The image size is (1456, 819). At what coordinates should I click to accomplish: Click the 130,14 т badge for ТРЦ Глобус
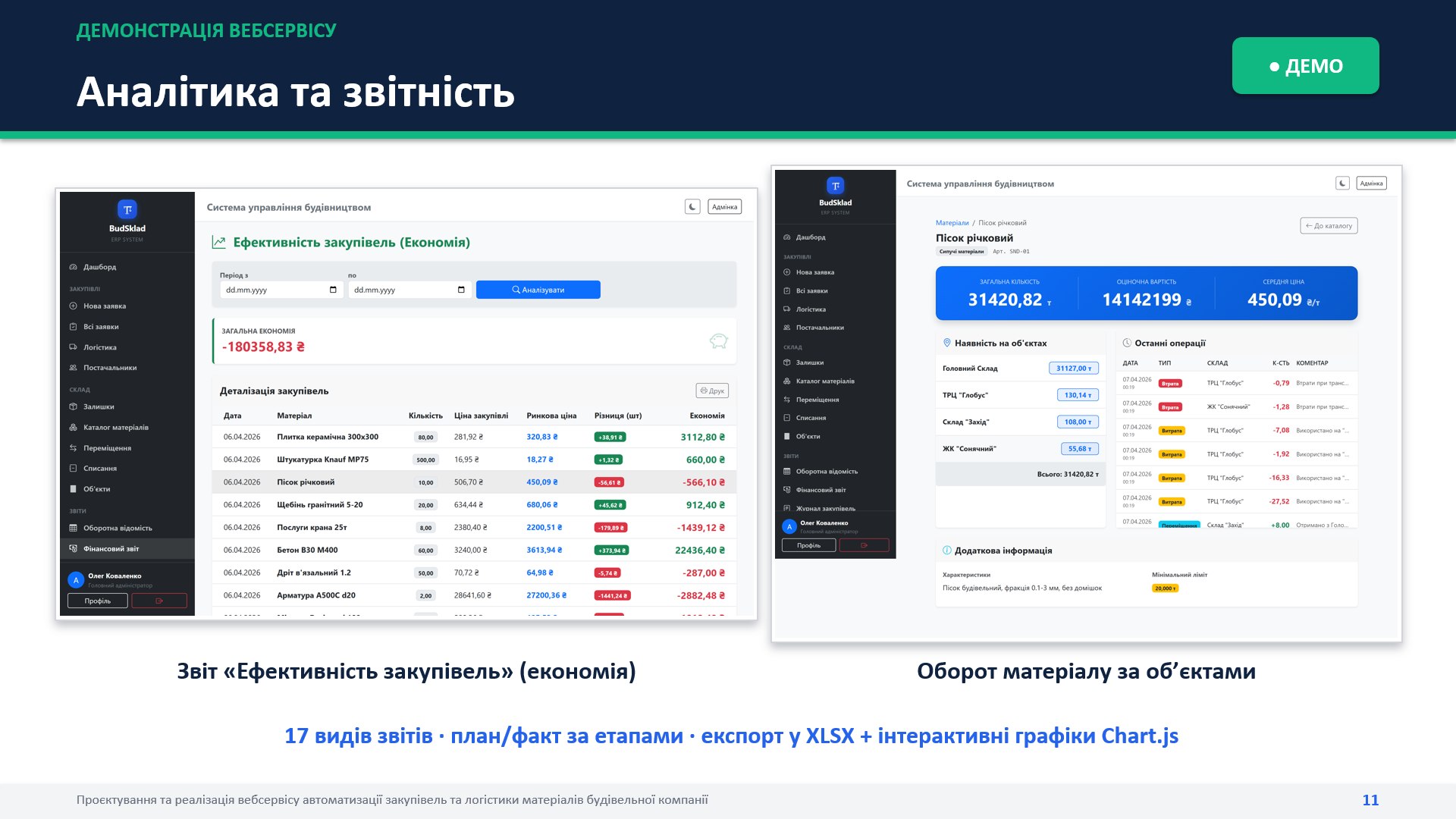(1077, 395)
